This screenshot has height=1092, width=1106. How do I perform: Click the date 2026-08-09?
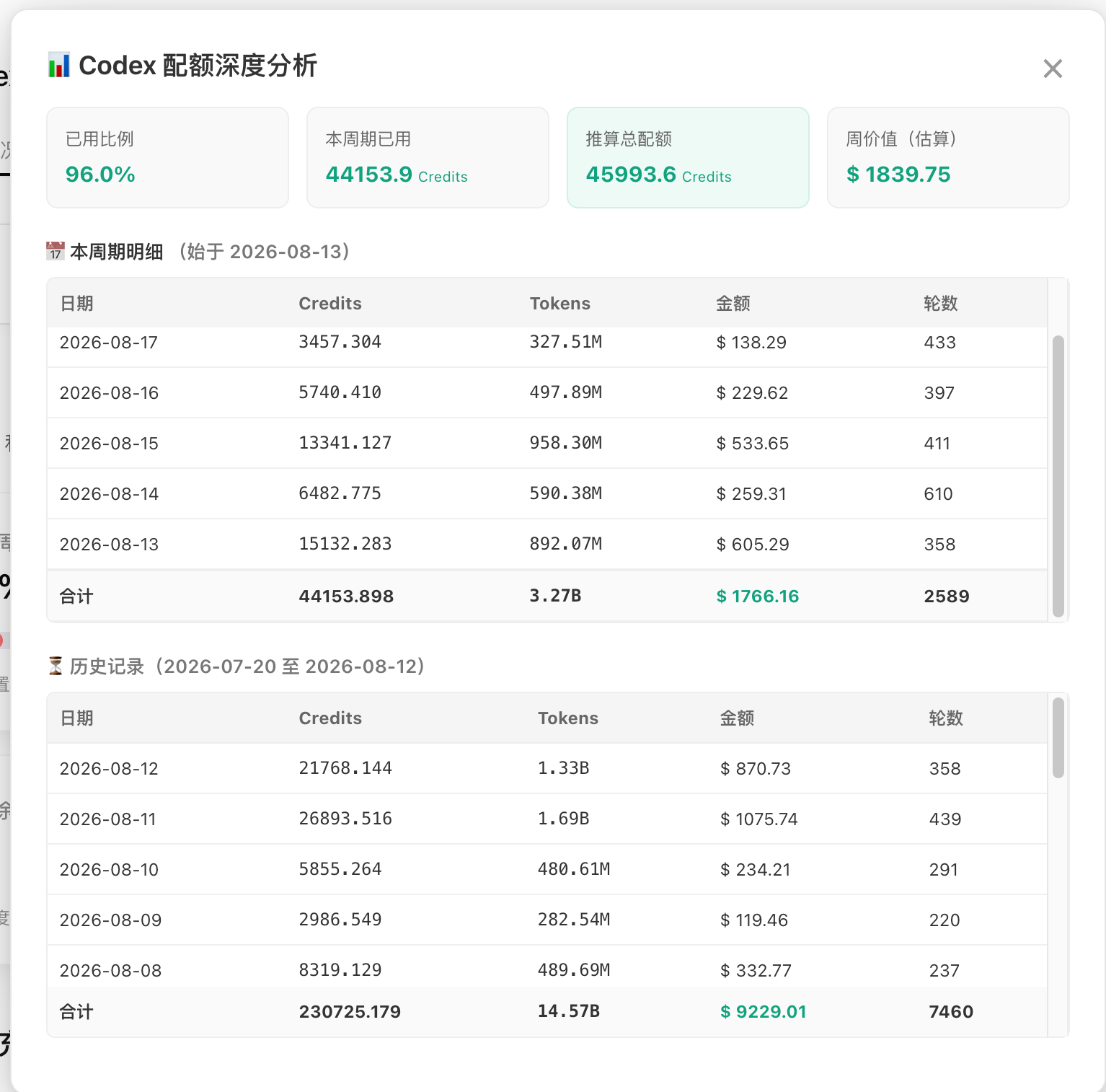(x=110, y=920)
